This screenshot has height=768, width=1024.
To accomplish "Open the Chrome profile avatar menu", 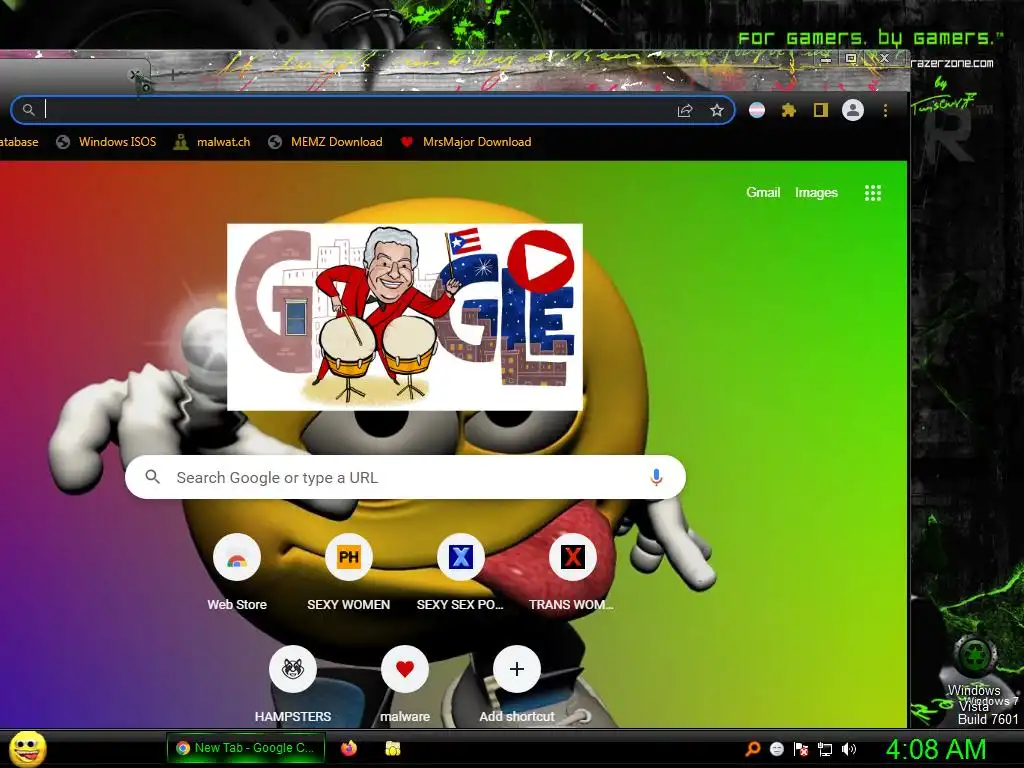I will pos(853,110).
